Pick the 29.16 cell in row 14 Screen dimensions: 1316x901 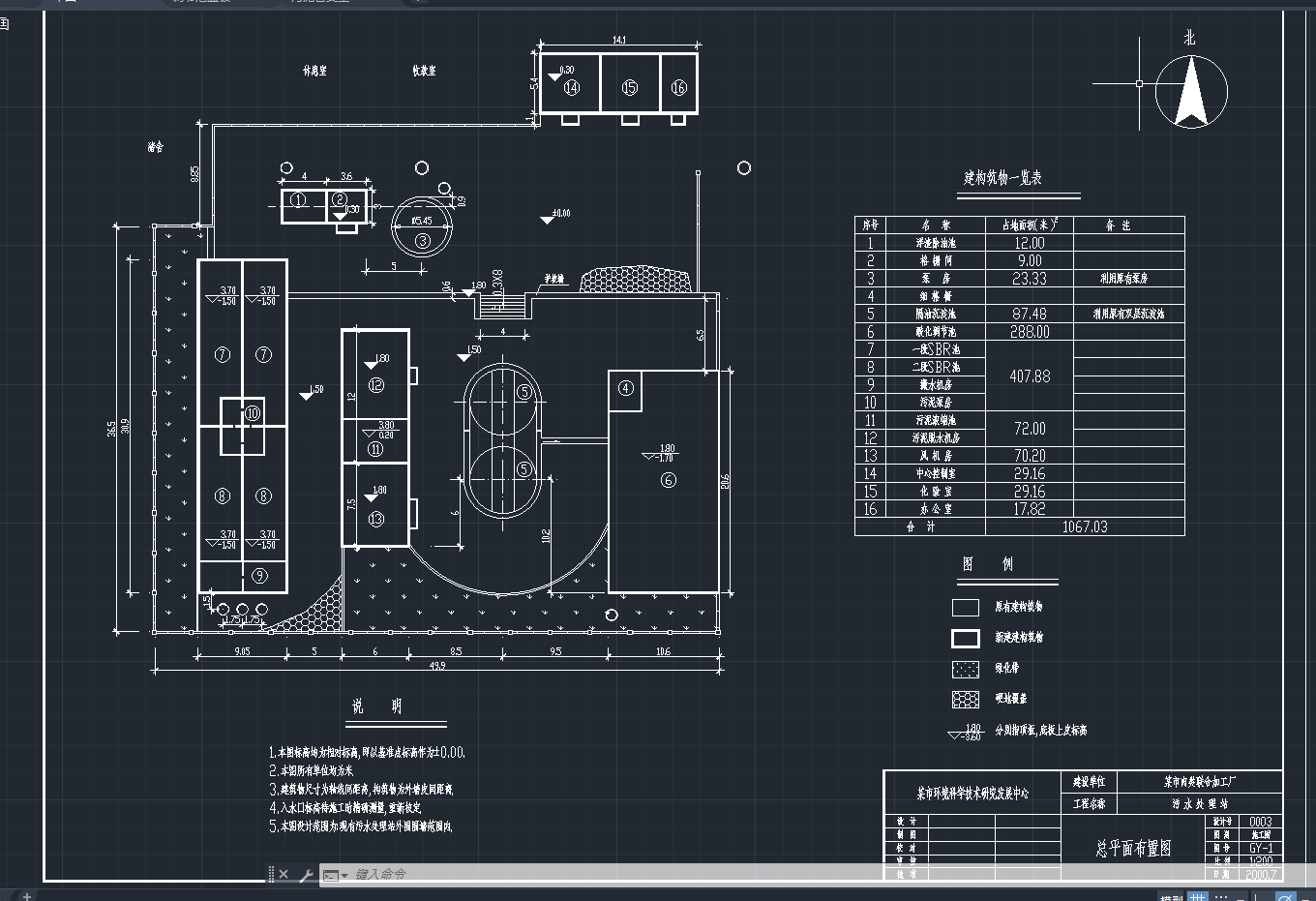click(x=1030, y=473)
